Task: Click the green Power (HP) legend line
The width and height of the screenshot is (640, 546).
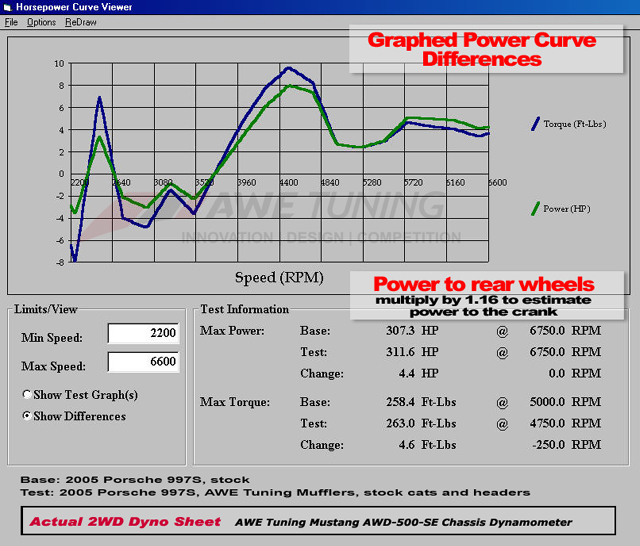Action: pos(535,209)
